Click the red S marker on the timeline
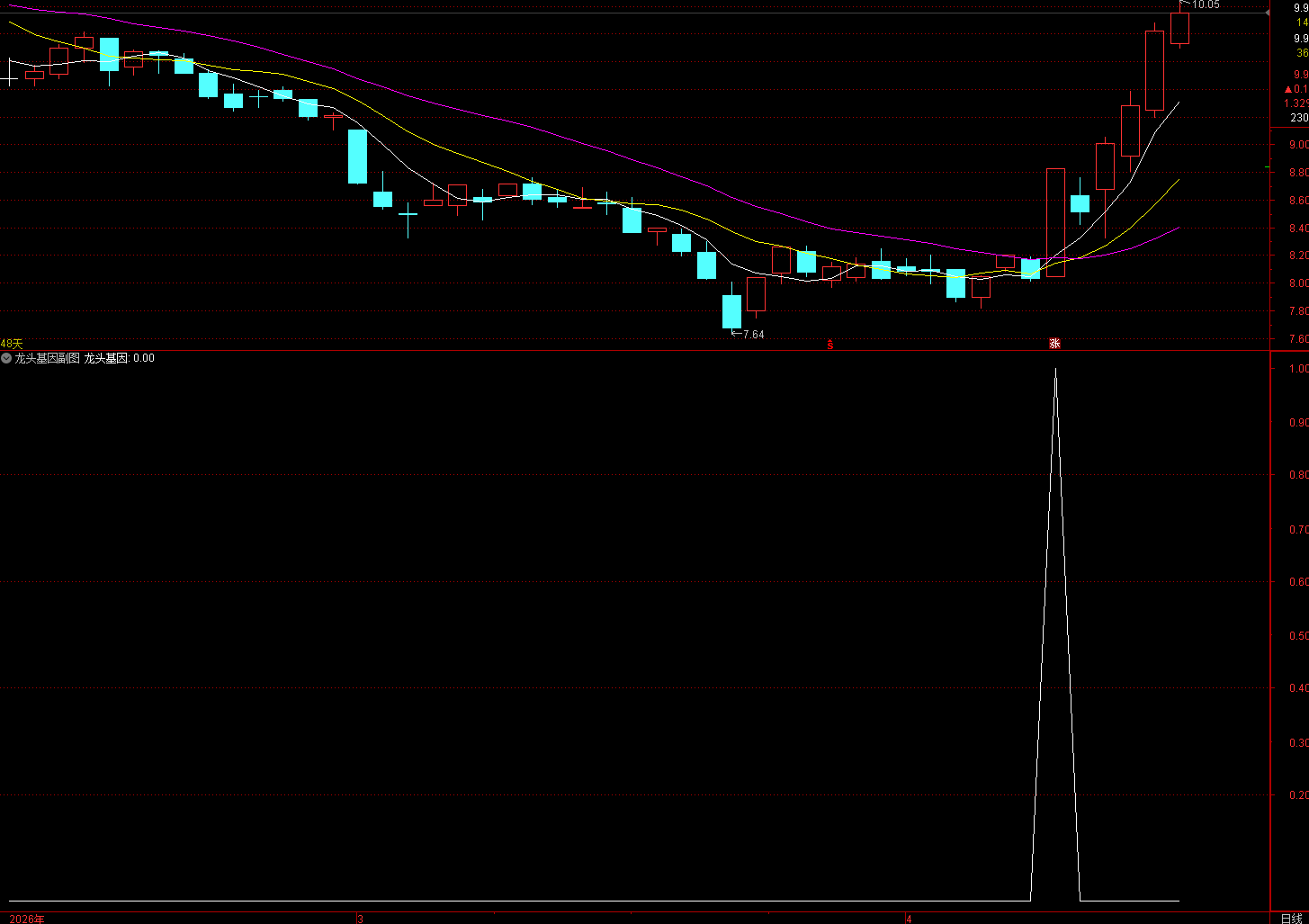The width and height of the screenshot is (1309, 924). pos(829,345)
